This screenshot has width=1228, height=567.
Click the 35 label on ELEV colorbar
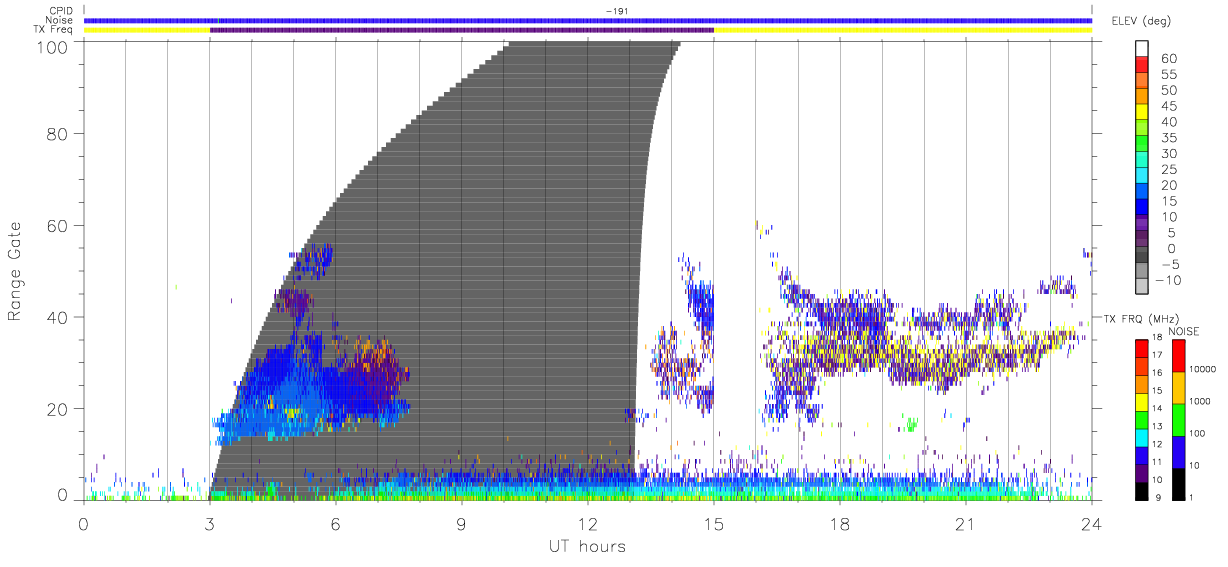[1168, 138]
